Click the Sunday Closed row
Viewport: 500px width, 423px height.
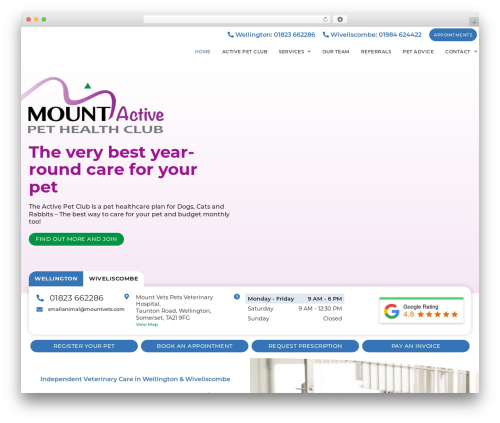point(295,319)
